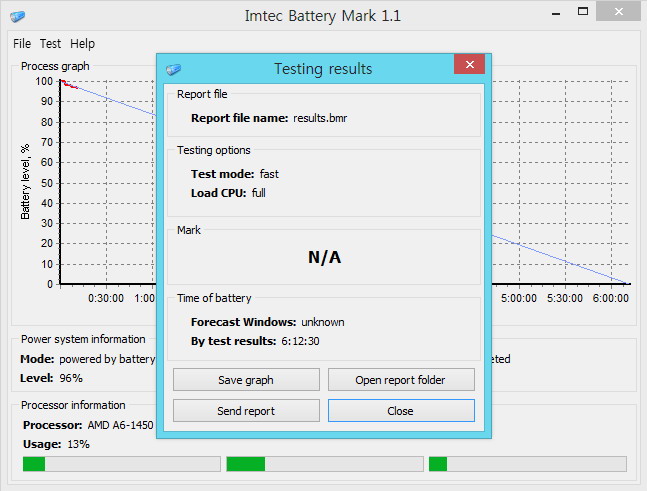The image size is (647, 491).
Task: Close the main Imtec Battery Mark window
Action: [623, 15]
